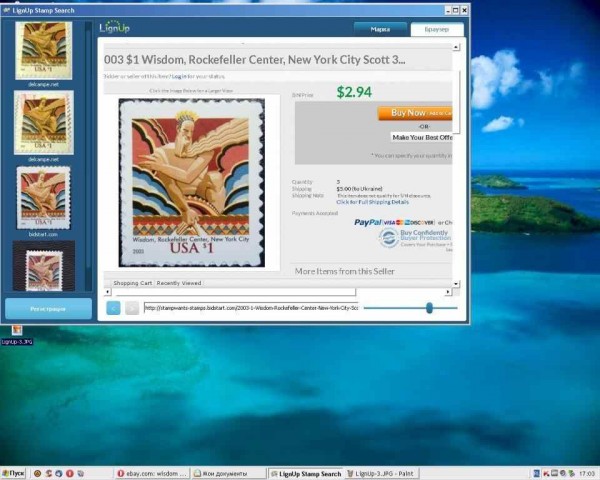Adjust the zoom slider handle
The width and height of the screenshot is (600, 480).
(429, 307)
